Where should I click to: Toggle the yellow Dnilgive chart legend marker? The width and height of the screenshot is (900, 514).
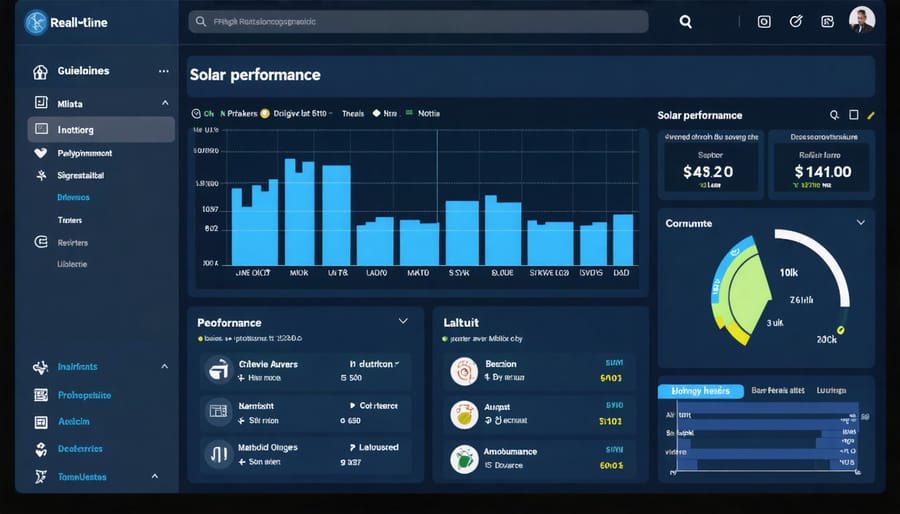[x=265, y=114]
